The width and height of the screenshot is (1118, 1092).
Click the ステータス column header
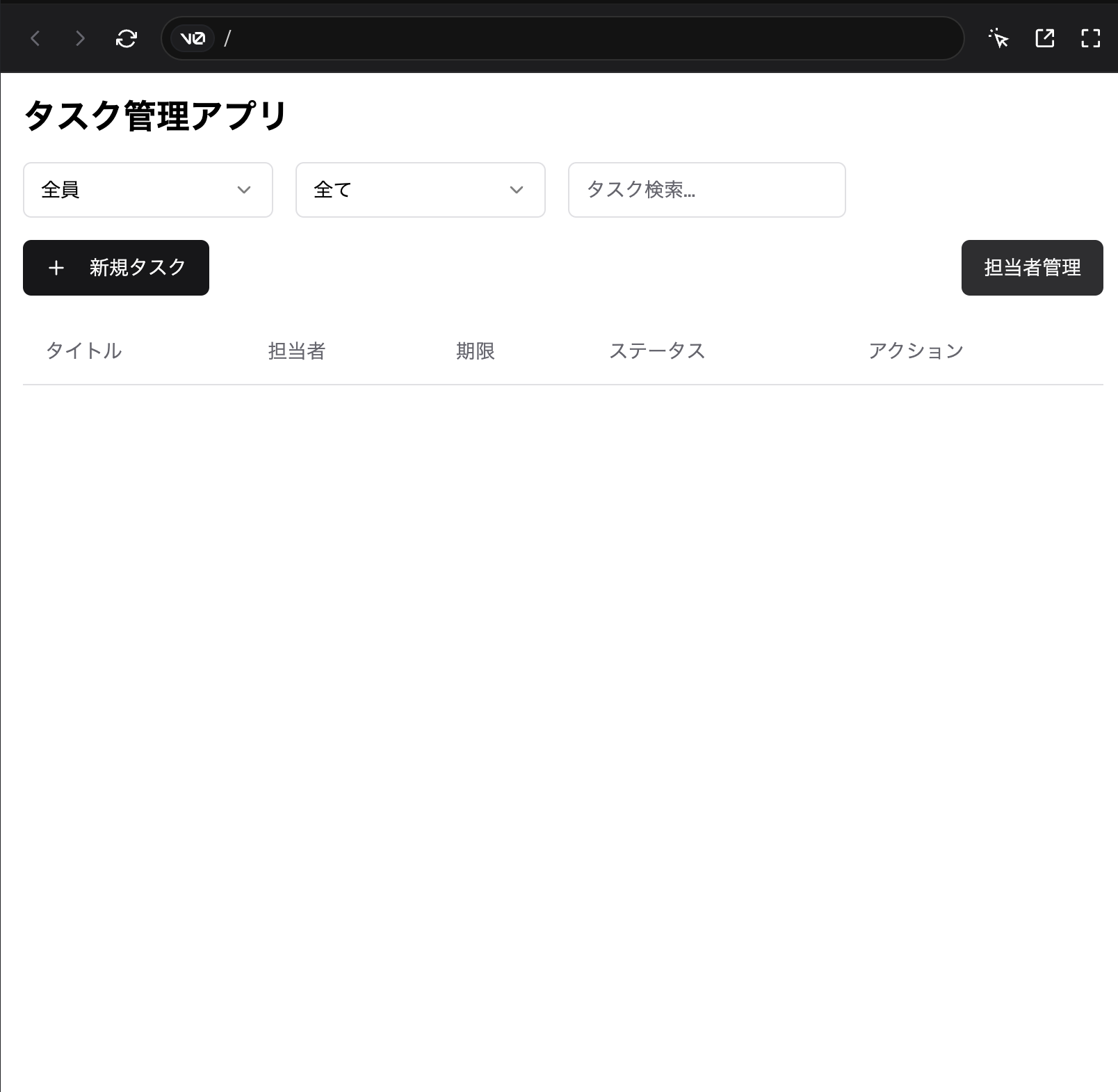[x=658, y=351]
